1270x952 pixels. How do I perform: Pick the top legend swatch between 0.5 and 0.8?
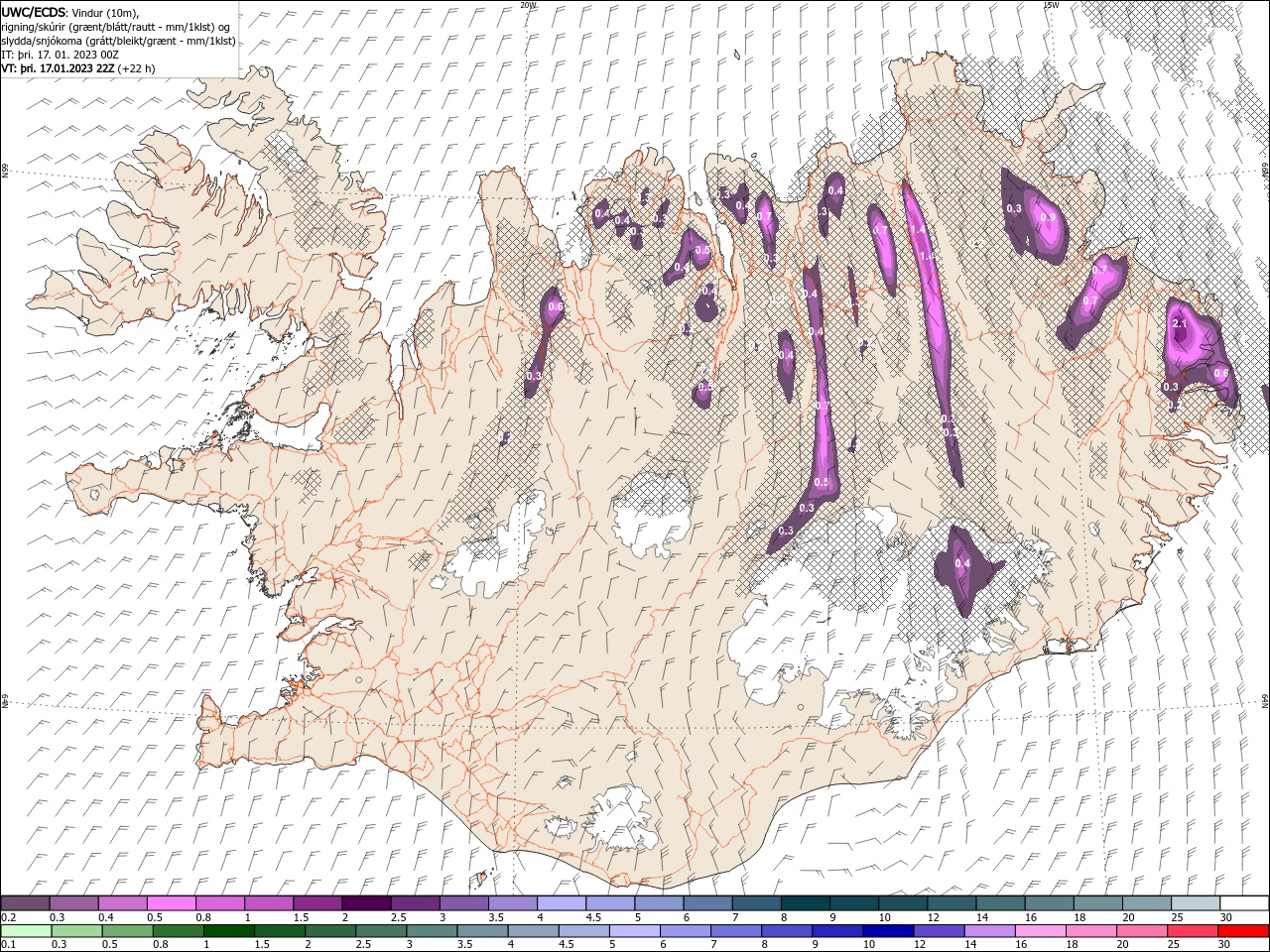click(171, 902)
